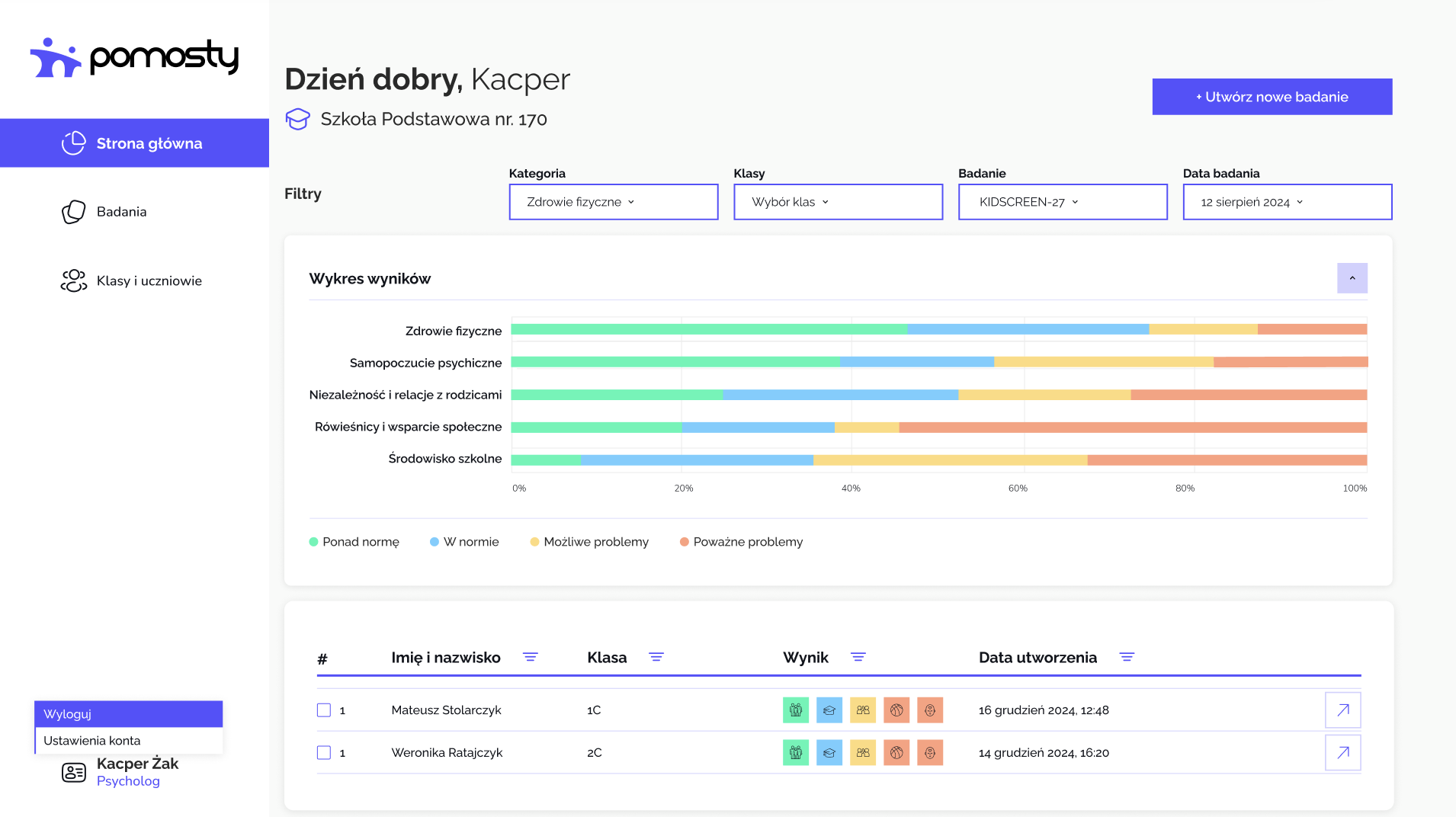Click the pomosty logo
Screen dimensions: 1456x817
tap(134, 58)
